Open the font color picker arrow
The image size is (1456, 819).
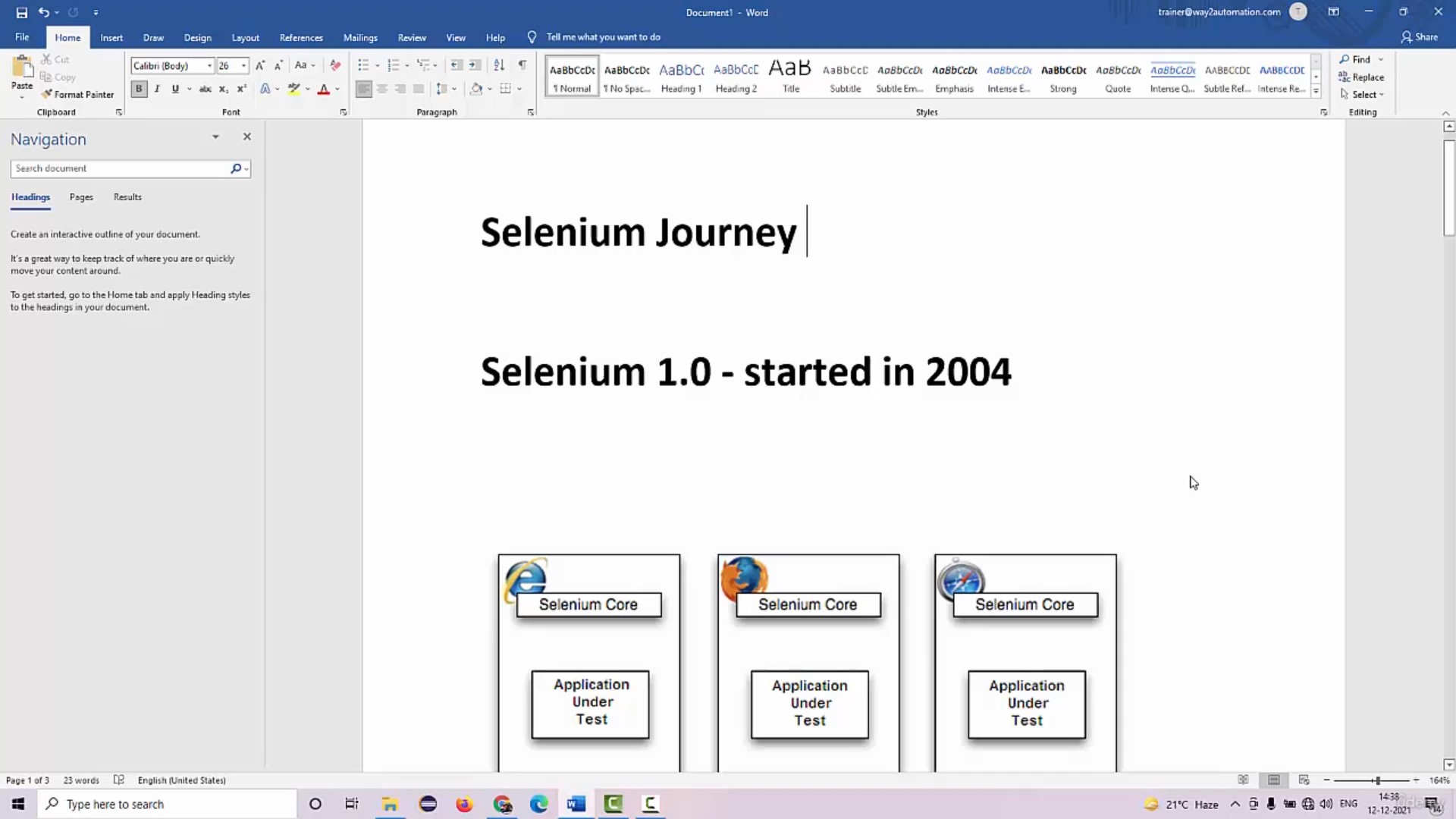(337, 89)
